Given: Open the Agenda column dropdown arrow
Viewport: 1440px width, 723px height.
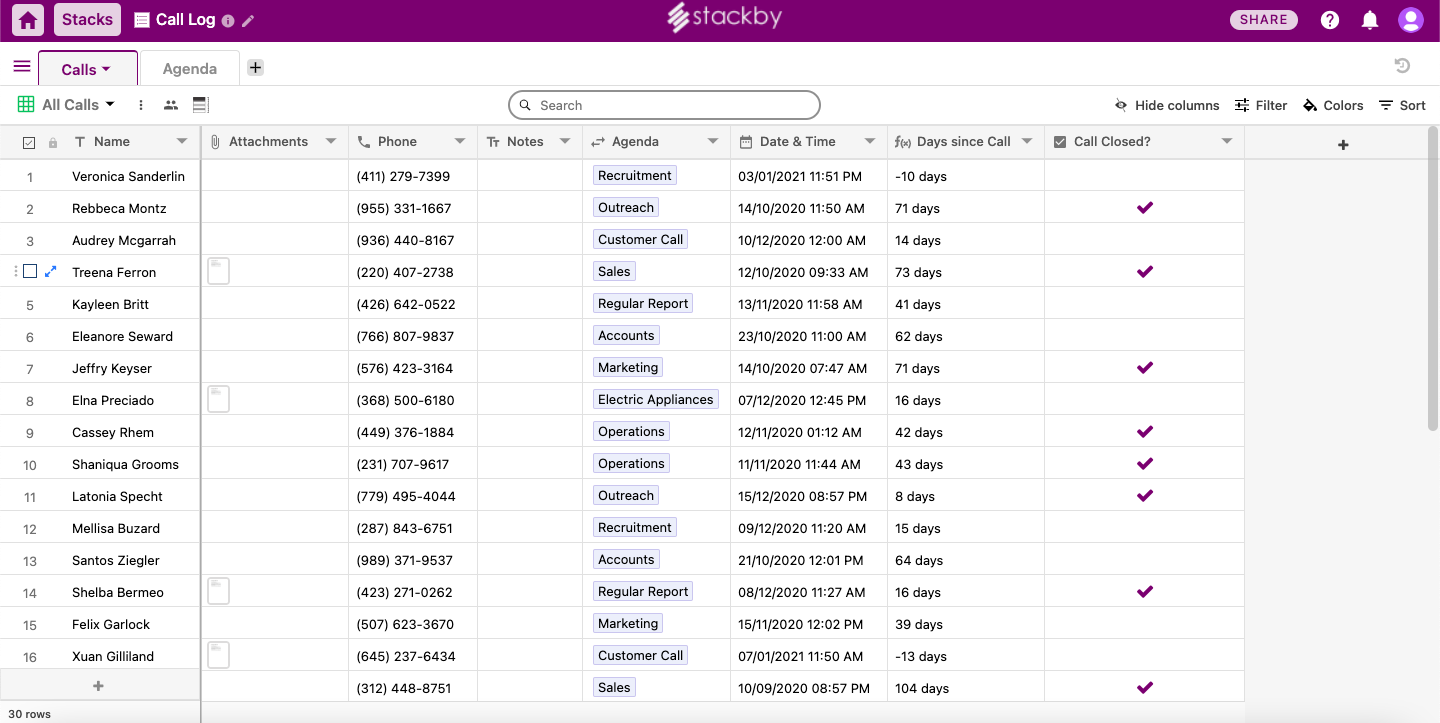Looking at the screenshot, I should click(713, 142).
